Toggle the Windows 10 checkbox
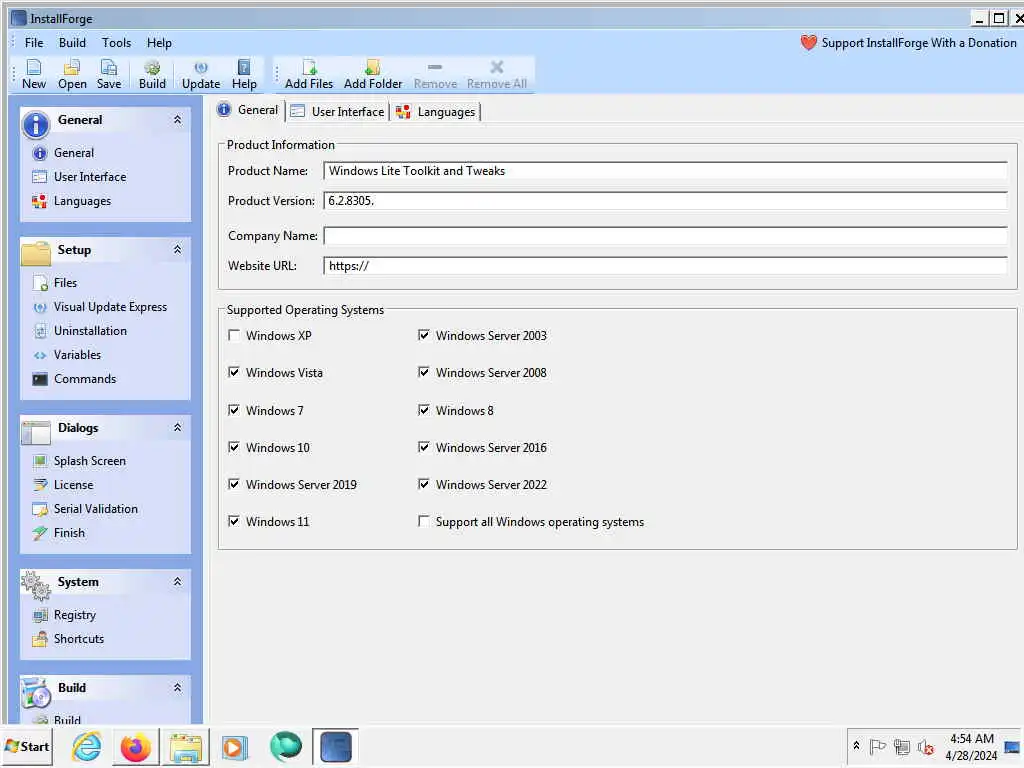This screenshot has width=1024, height=768. 234,448
